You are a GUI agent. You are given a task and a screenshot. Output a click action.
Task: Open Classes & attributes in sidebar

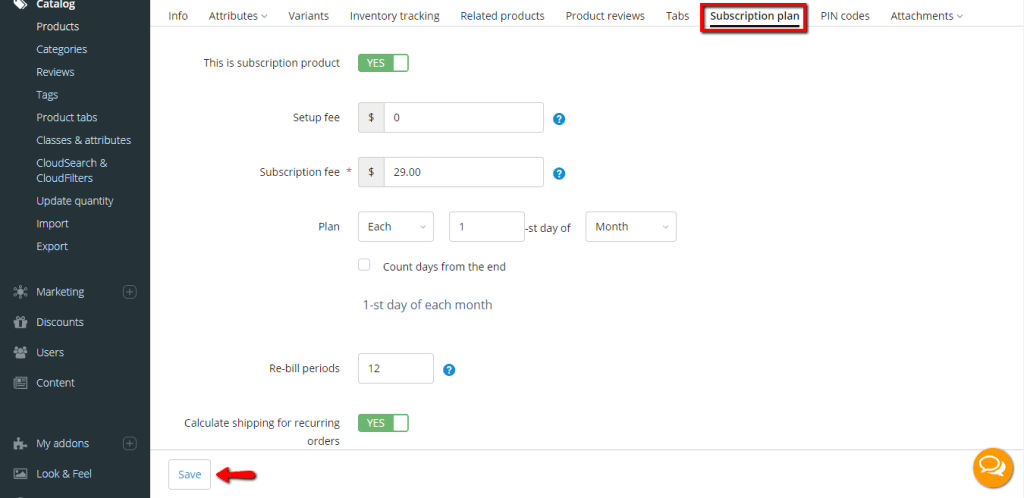pos(84,140)
